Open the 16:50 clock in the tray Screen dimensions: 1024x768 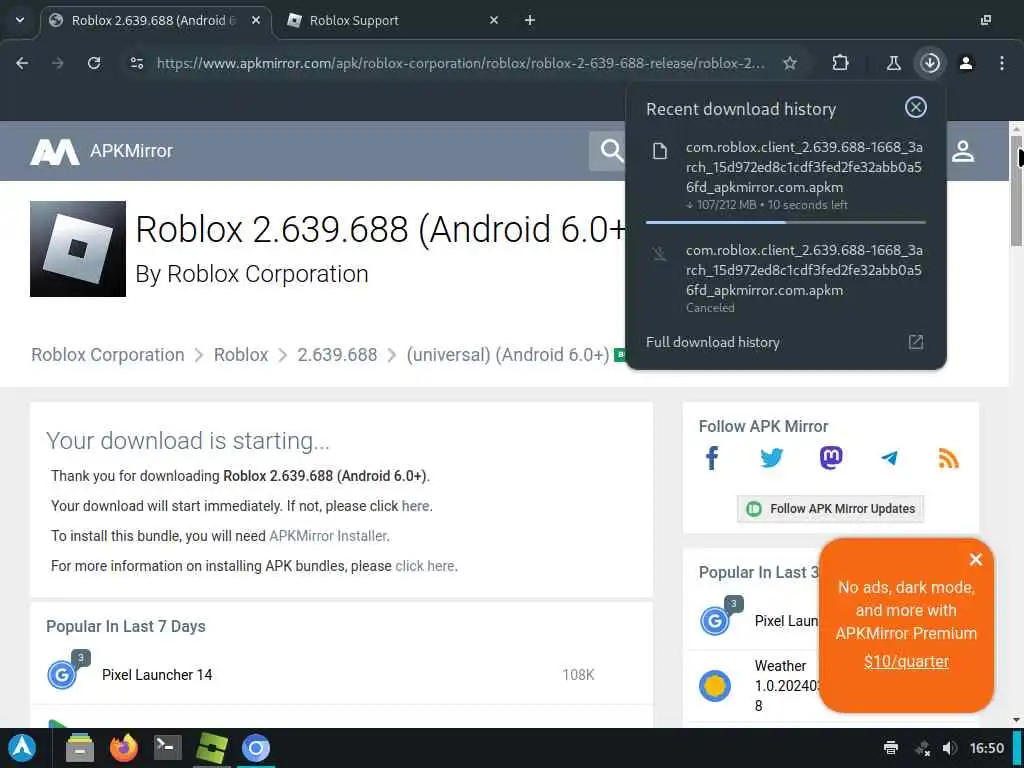tap(987, 748)
